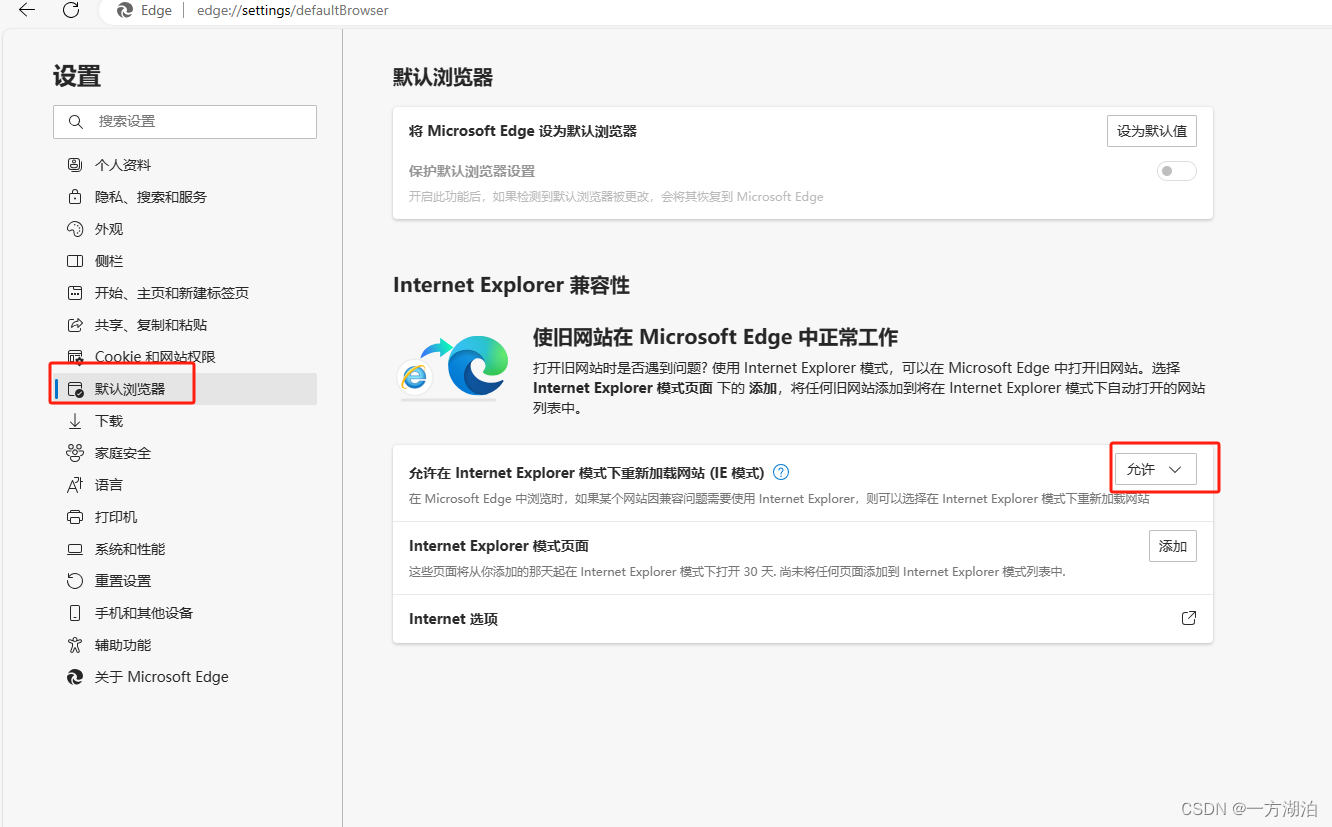Click the lock icon beside 隐私、搜索和服务

75,197
